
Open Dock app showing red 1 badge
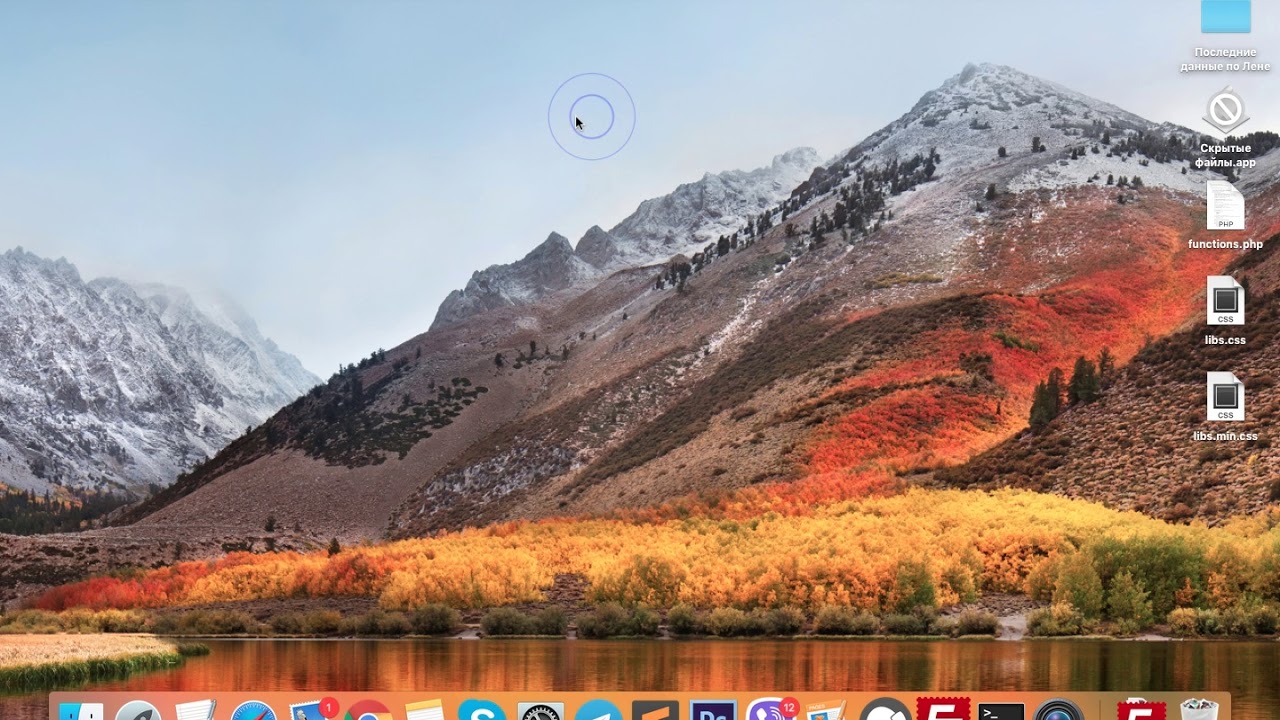click(313, 710)
